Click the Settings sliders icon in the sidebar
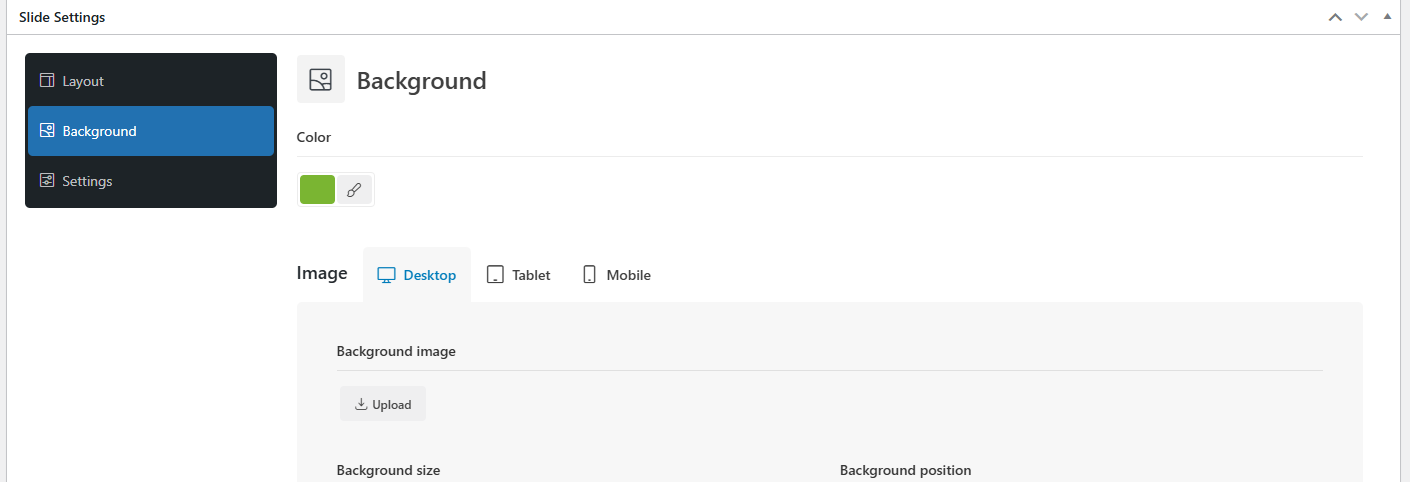 (x=46, y=181)
